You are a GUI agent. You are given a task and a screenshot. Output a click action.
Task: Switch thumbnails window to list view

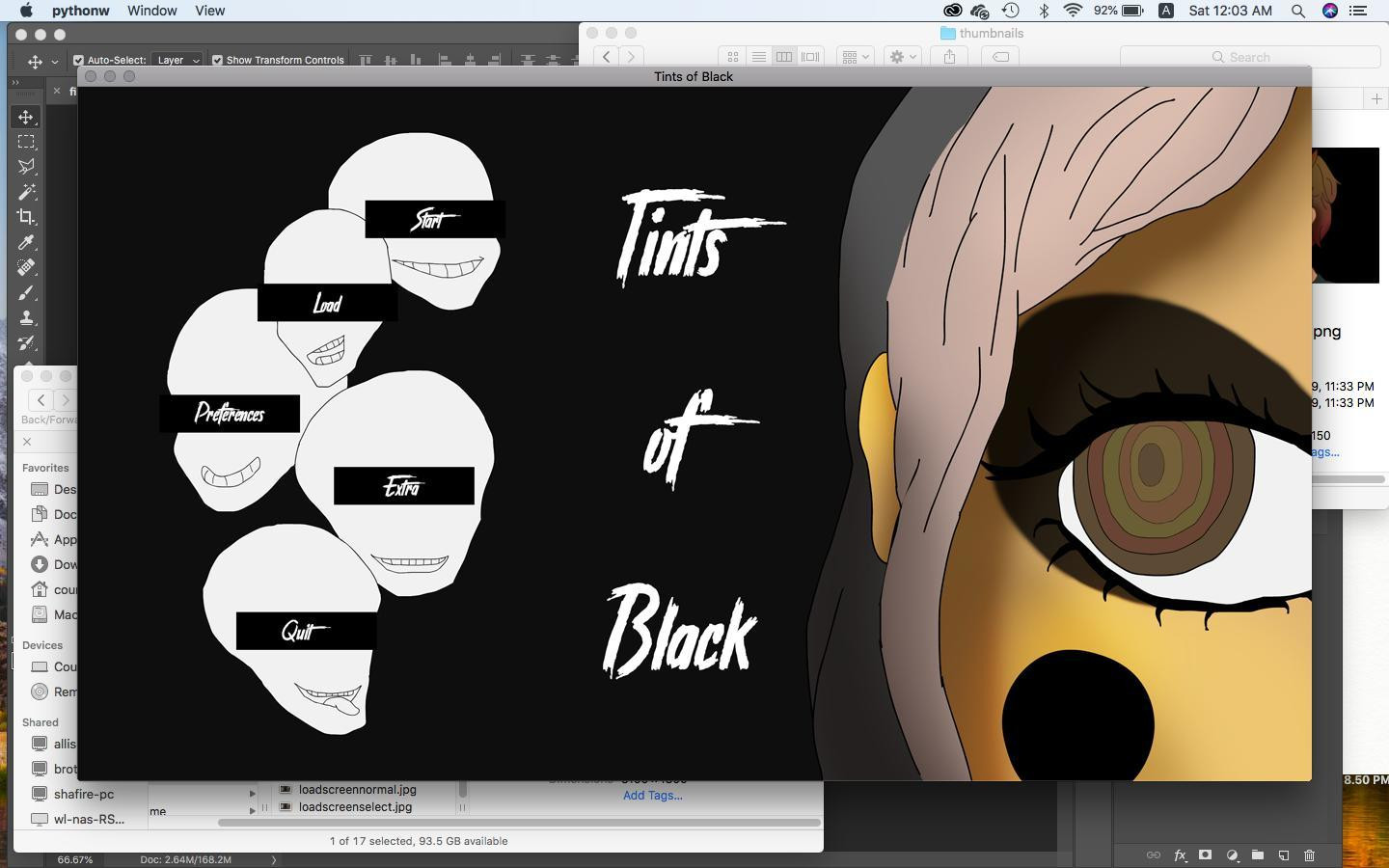tap(759, 57)
